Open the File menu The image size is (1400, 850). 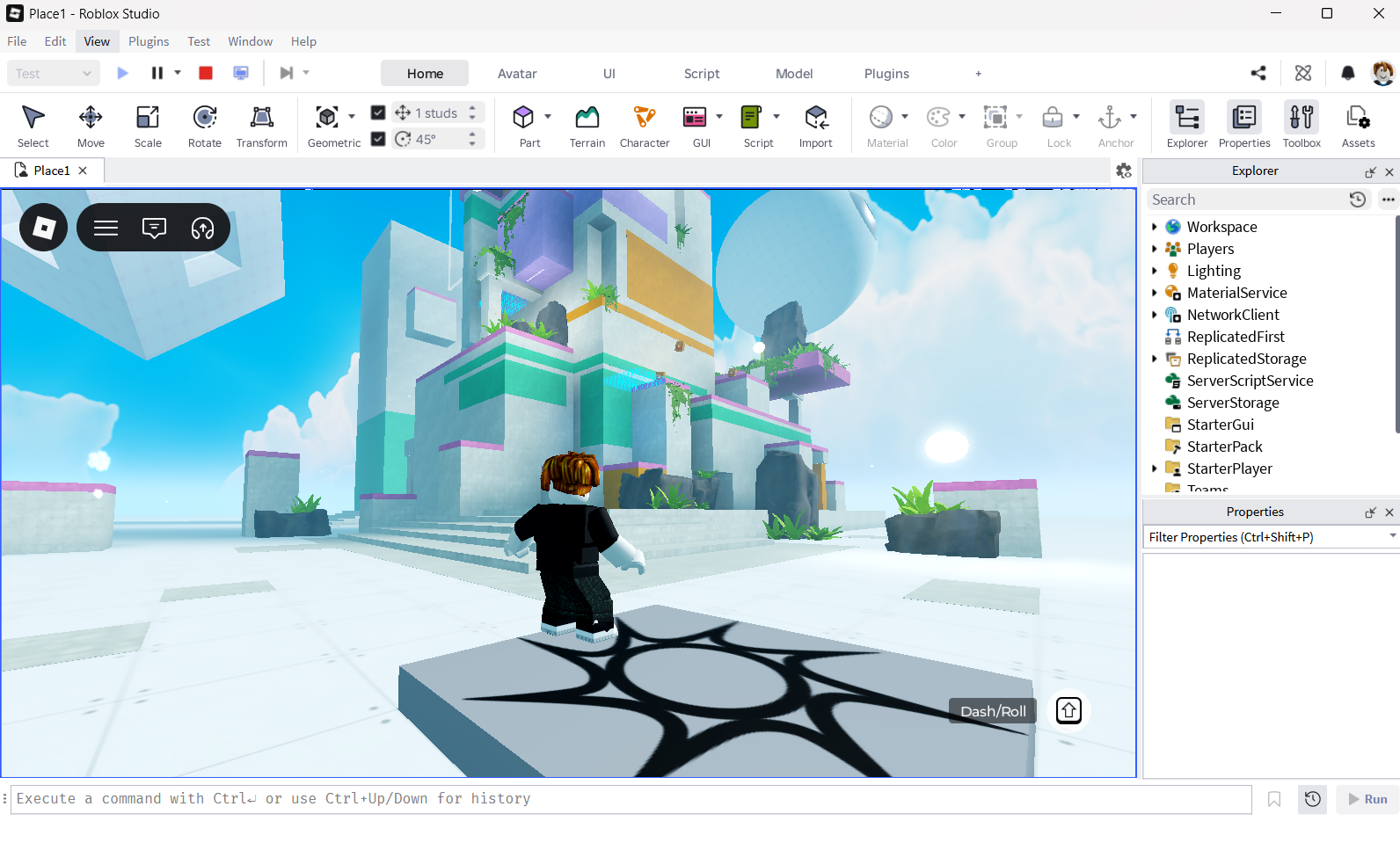point(17,41)
